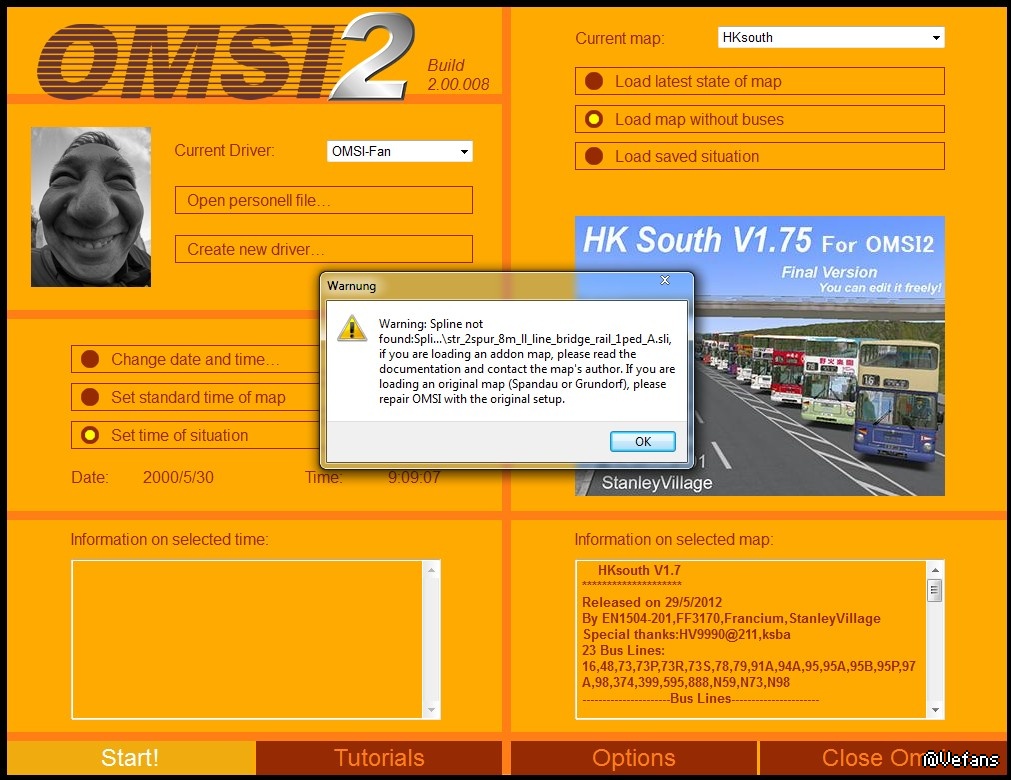Expand the Current Driver dropdown

point(464,152)
